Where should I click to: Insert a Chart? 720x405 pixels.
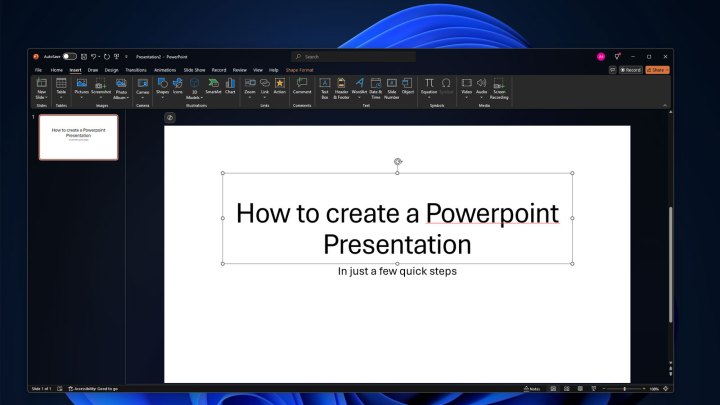[230, 85]
